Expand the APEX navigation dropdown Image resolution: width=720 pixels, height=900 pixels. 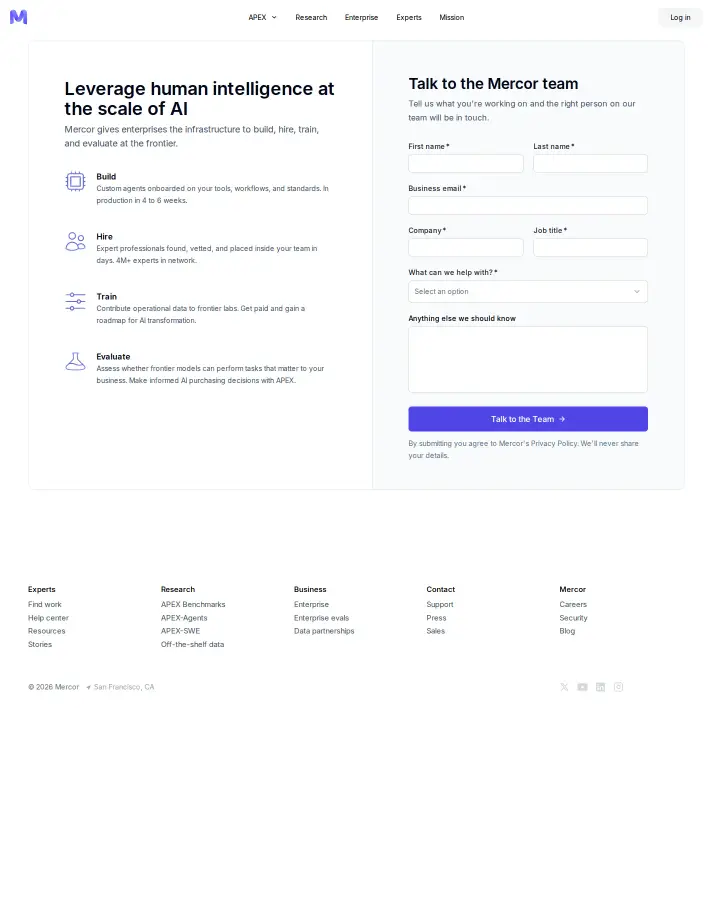pyautogui.click(x=262, y=17)
